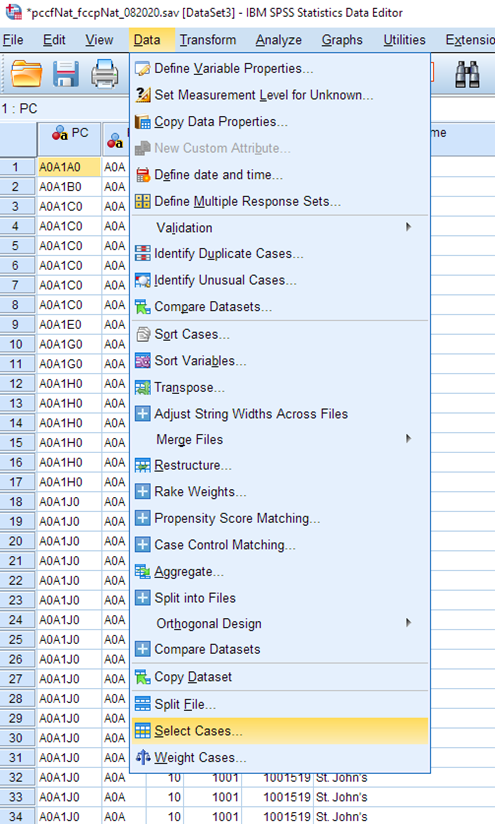Click the Sort Variables icon
495x824 pixels.
[142, 361]
